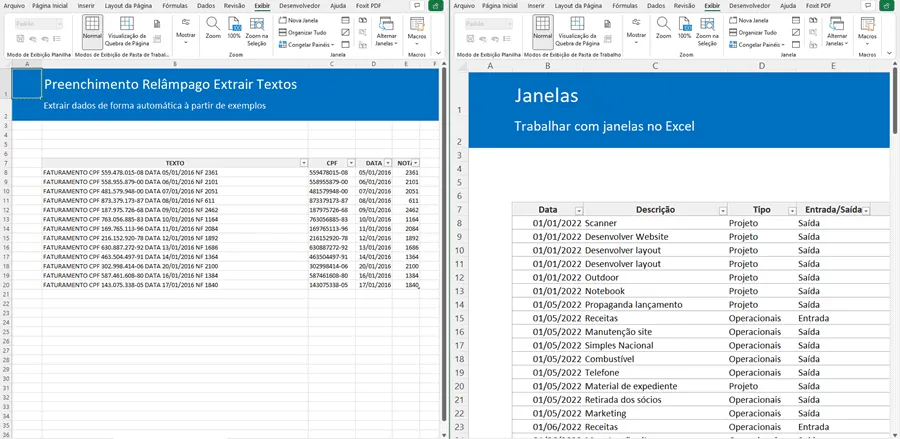Click right window vertical scrollbar thumb
This screenshot has width=900, height=439.
895,102
